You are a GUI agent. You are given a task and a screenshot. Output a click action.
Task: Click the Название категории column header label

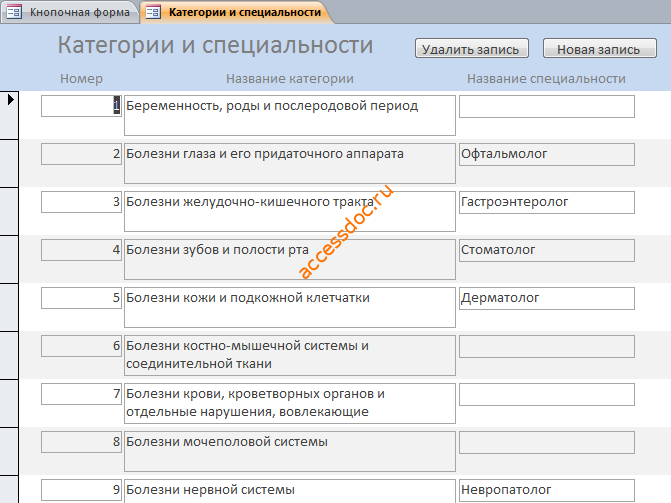click(x=290, y=79)
